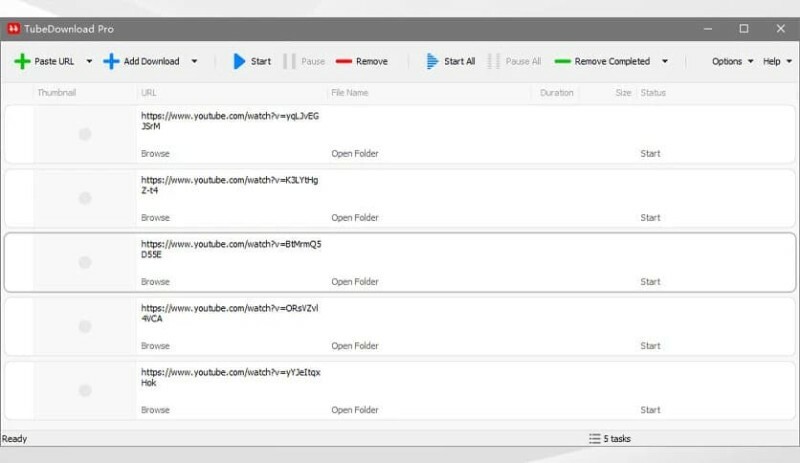800x463 pixels.
Task: Click Browse for the yqLJvEGJSrM video
Action: point(155,154)
